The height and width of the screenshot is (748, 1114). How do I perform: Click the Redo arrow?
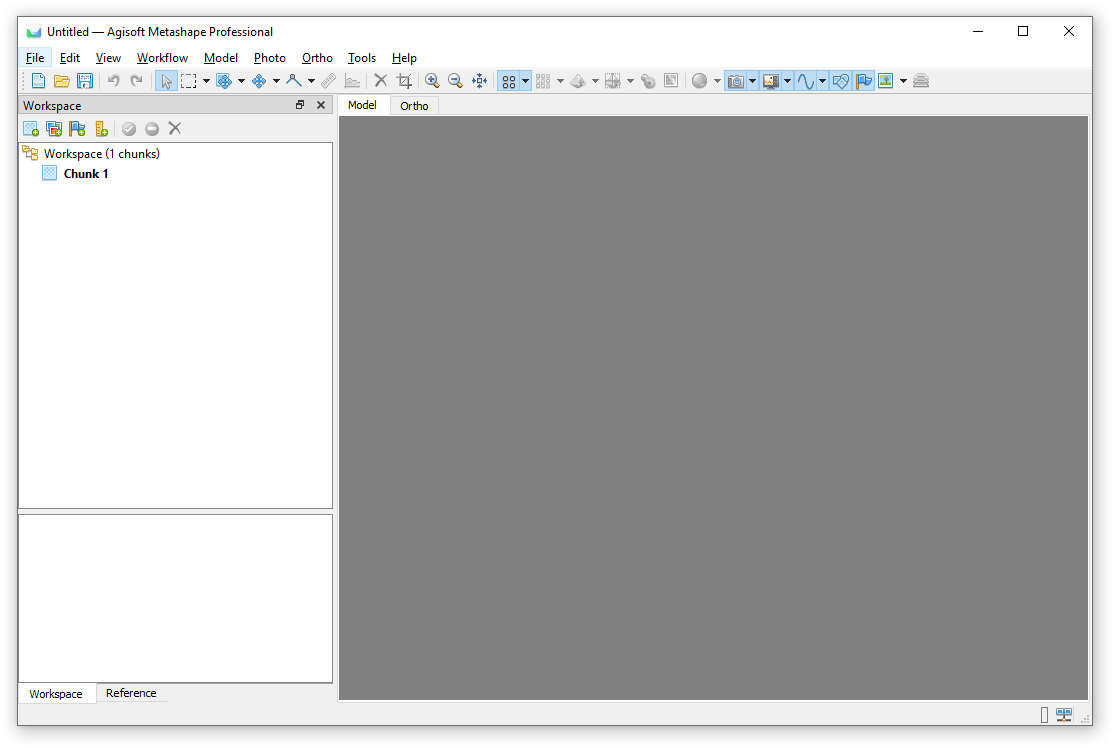[x=136, y=81]
